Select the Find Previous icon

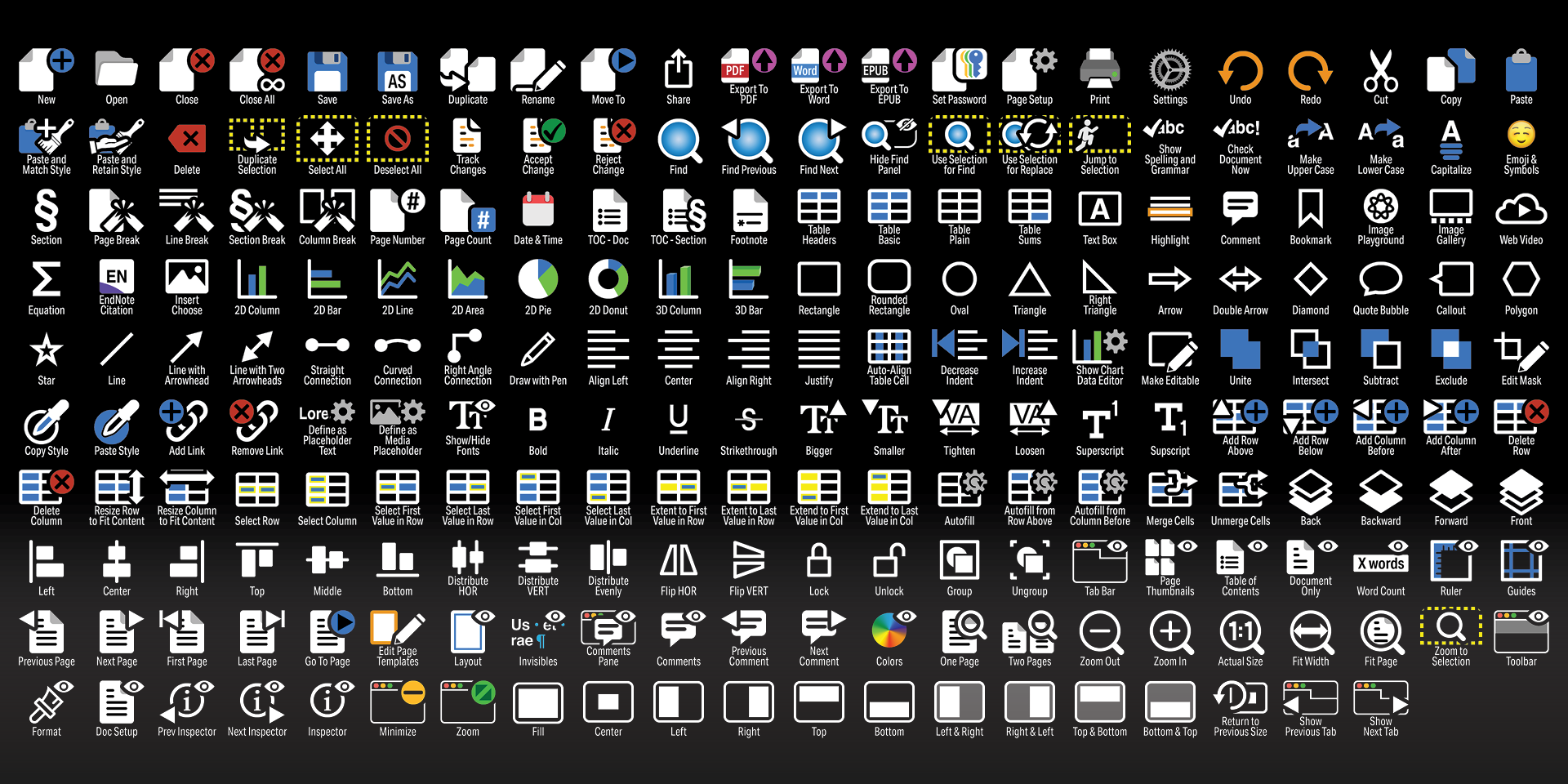pyautogui.click(x=749, y=140)
